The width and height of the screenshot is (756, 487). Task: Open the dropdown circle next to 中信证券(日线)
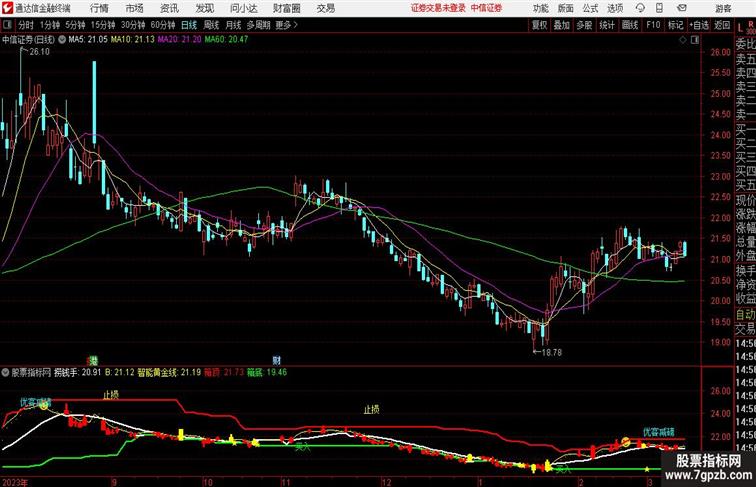point(62,40)
